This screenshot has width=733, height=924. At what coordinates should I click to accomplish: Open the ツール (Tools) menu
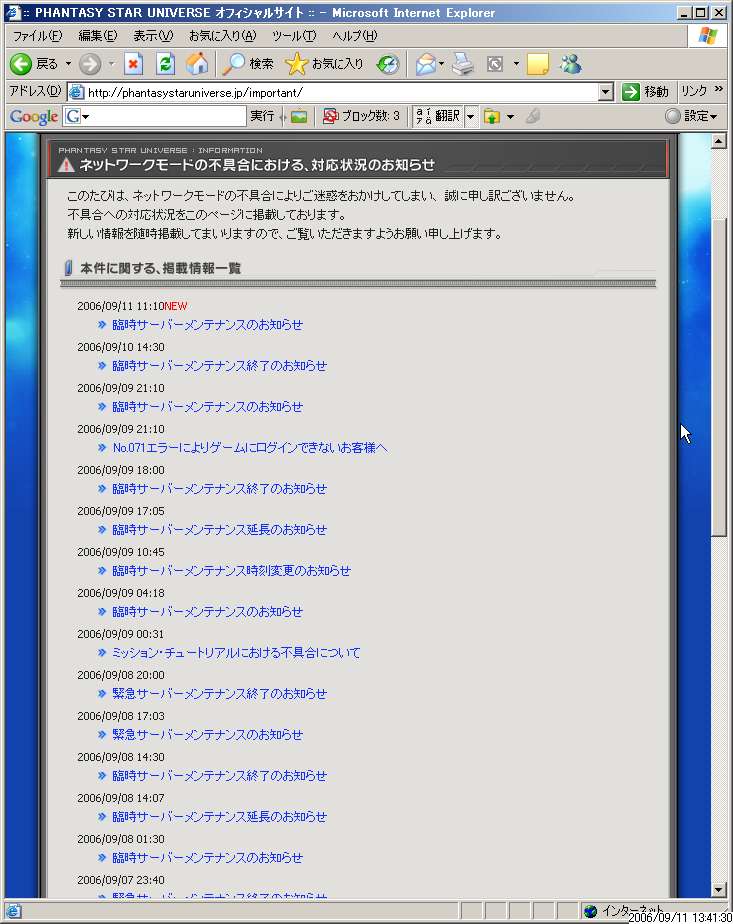[x=293, y=36]
